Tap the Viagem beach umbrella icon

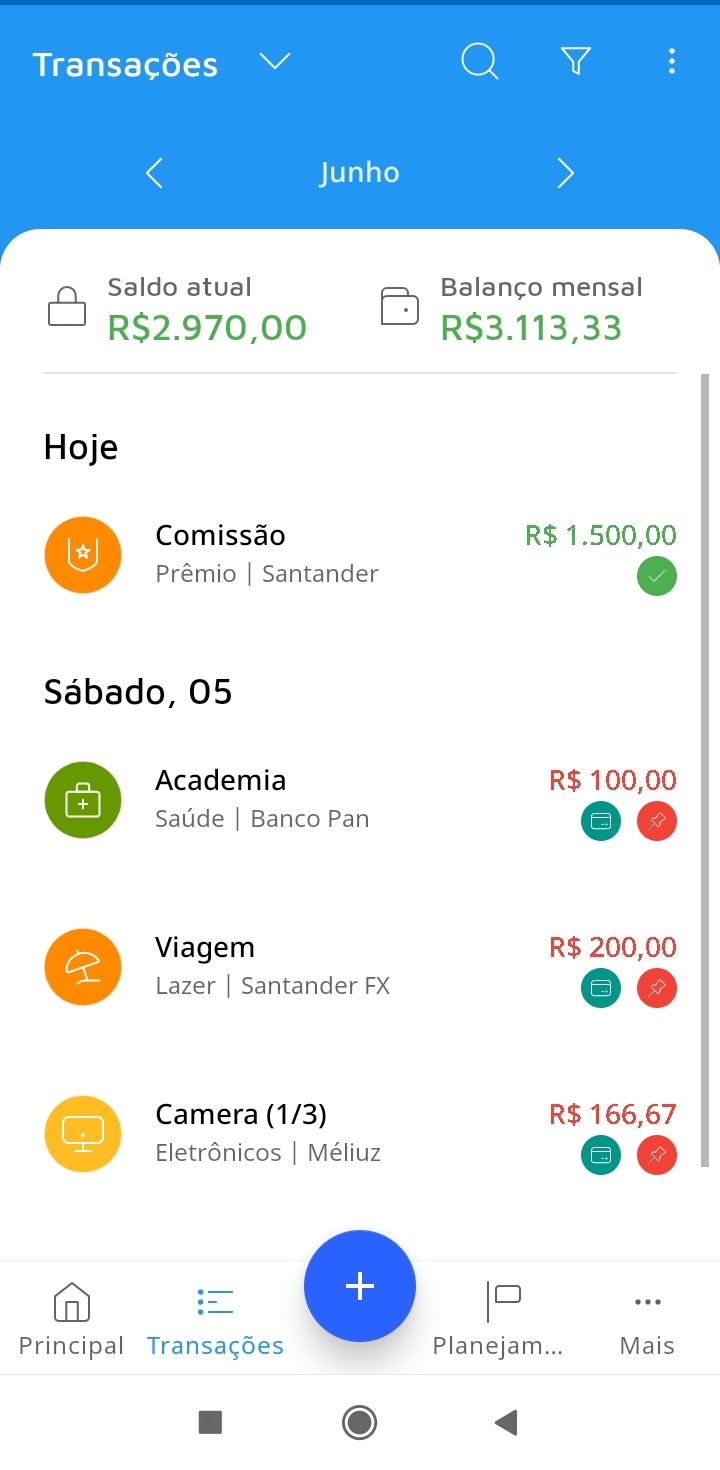[83, 967]
